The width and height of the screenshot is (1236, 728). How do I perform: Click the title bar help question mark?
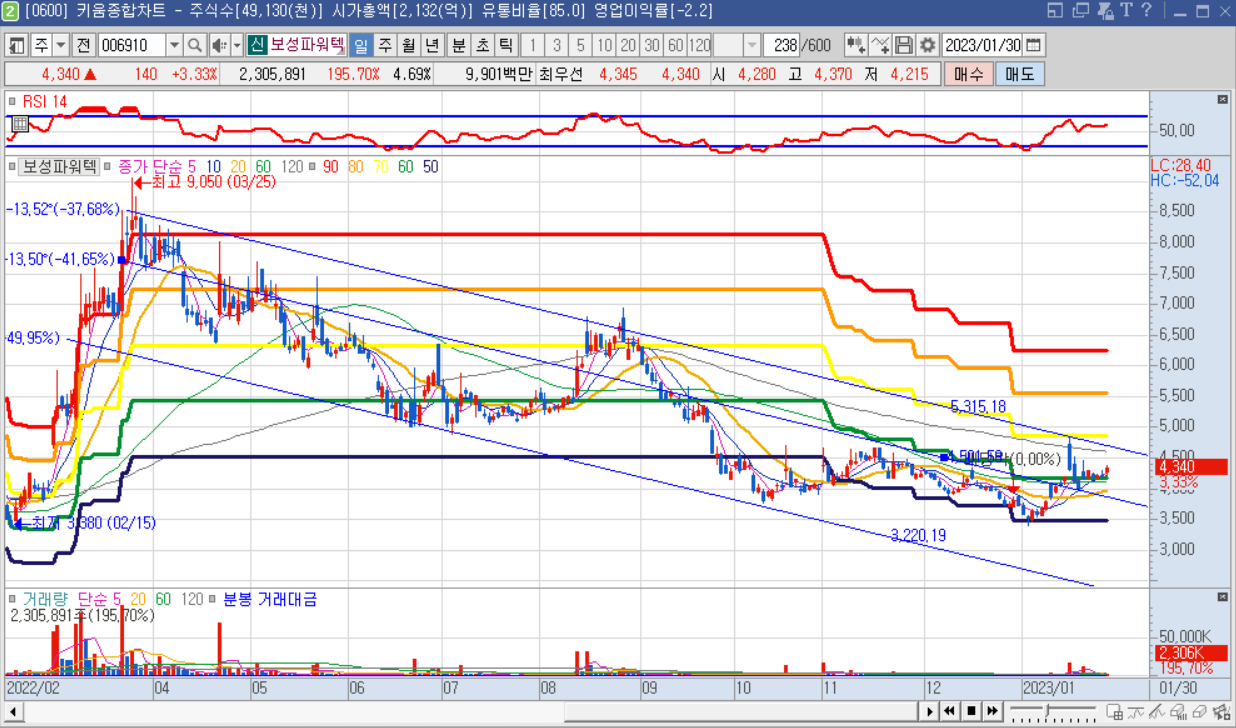click(x=1147, y=10)
